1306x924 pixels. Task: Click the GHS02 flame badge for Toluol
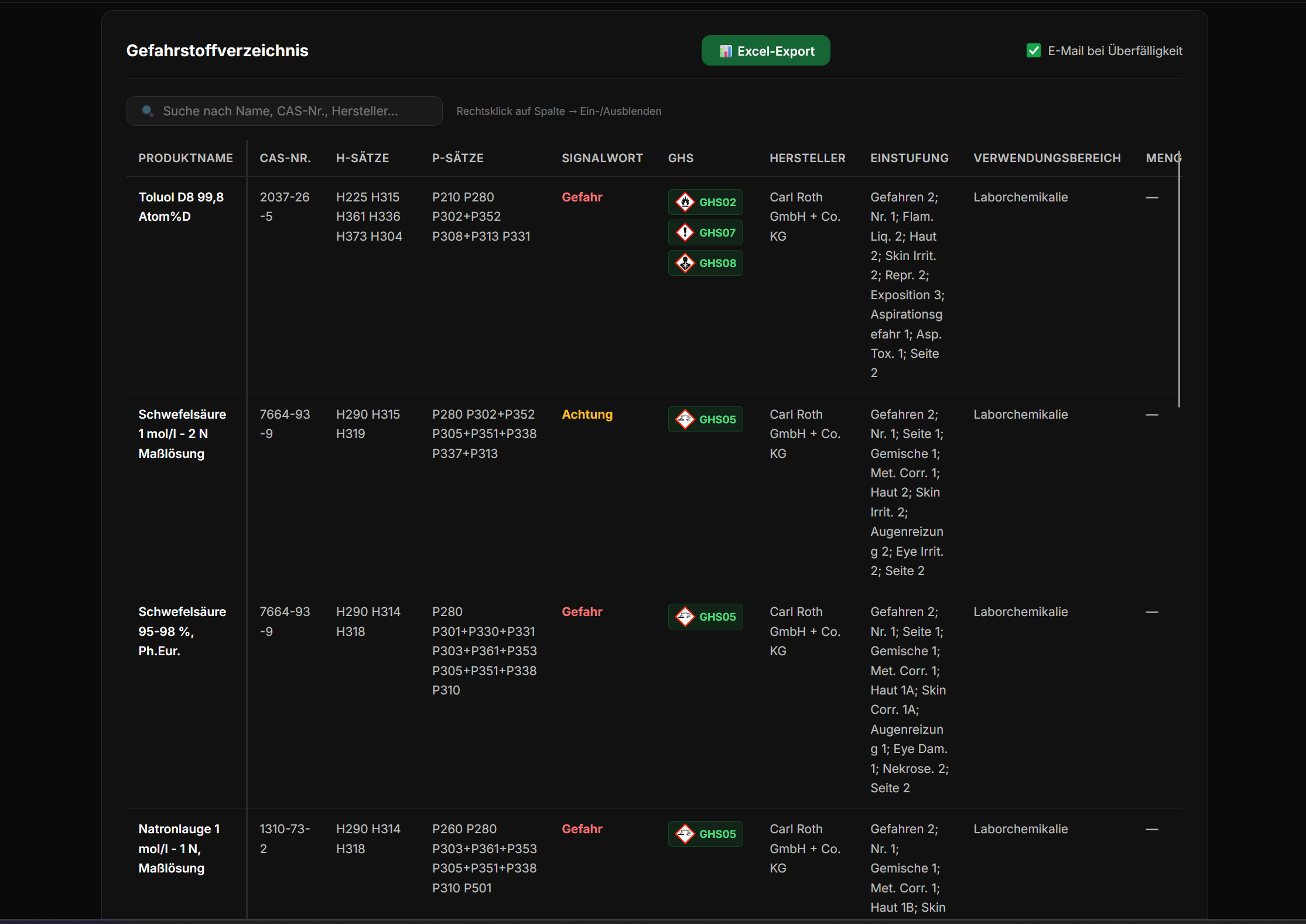(x=706, y=202)
